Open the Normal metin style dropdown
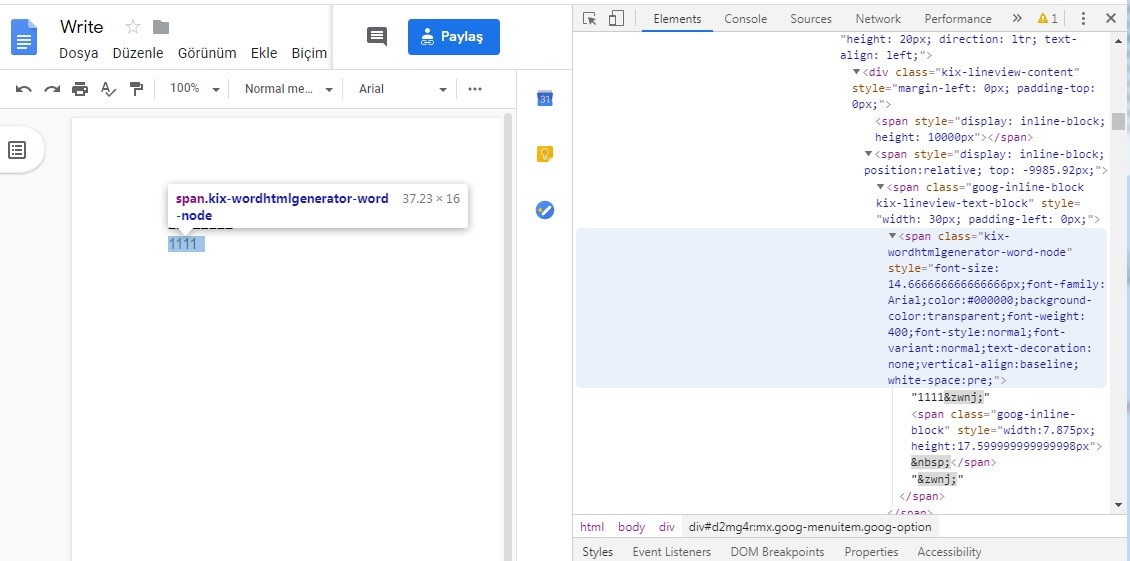 click(x=288, y=89)
